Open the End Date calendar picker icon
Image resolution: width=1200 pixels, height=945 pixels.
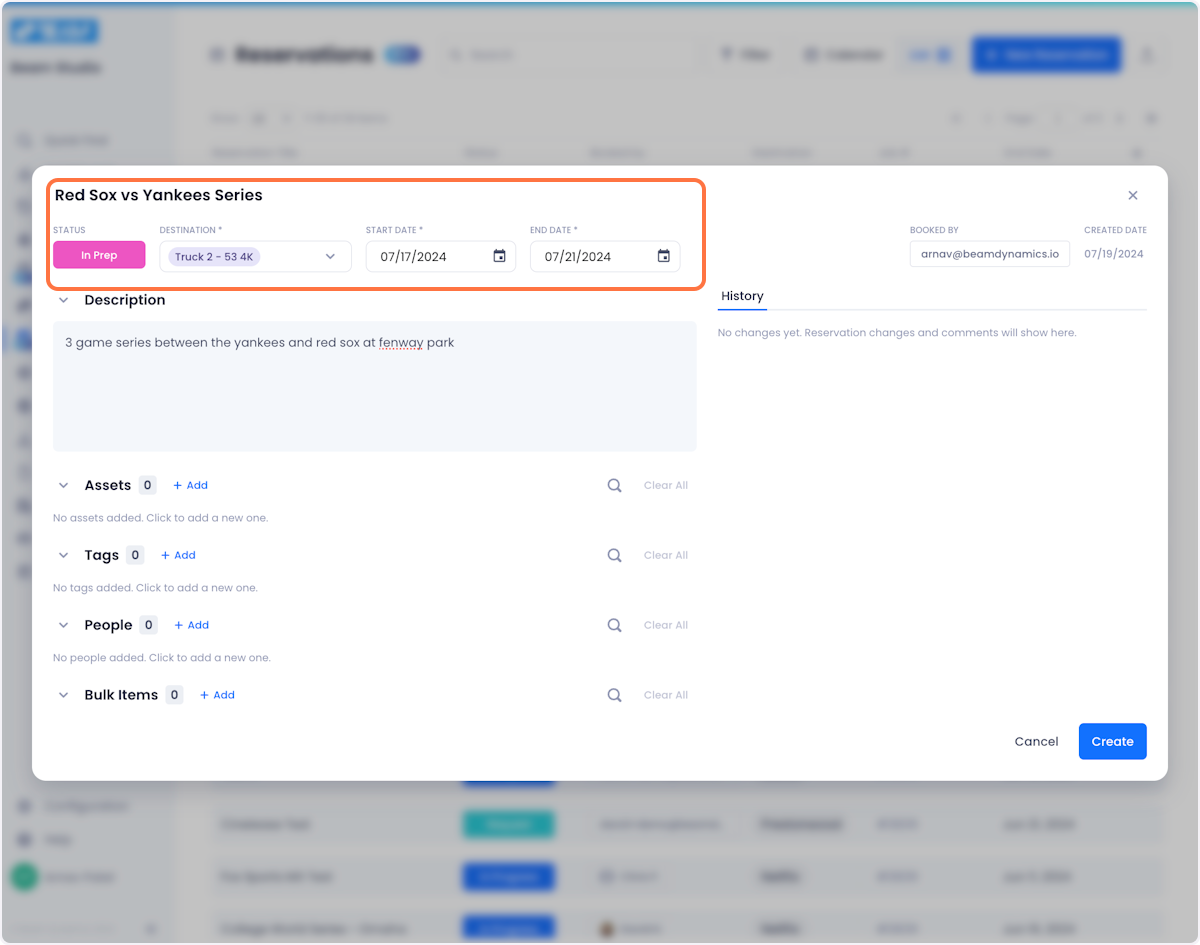pos(663,256)
